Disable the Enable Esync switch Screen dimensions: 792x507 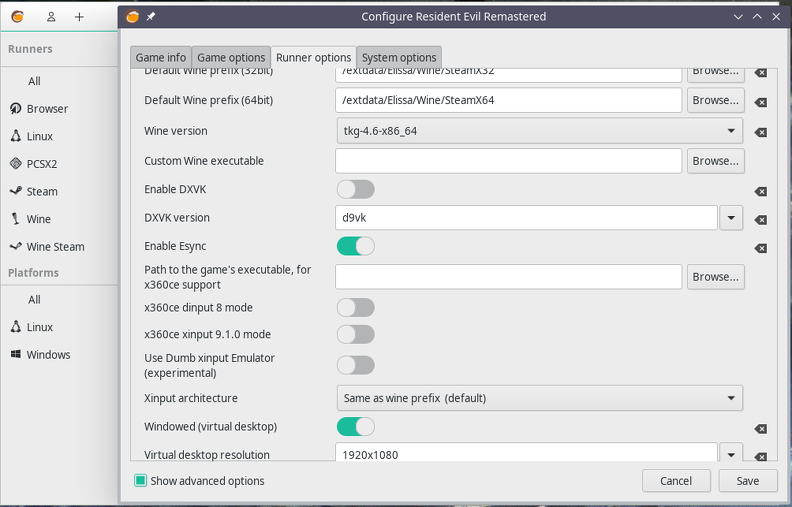point(356,246)
